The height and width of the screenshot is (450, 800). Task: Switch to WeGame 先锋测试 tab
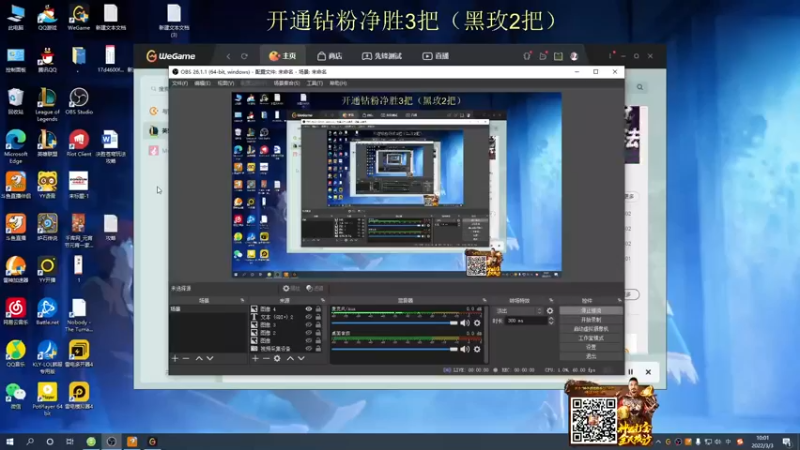pyautogui.click(x=382, y=56)
